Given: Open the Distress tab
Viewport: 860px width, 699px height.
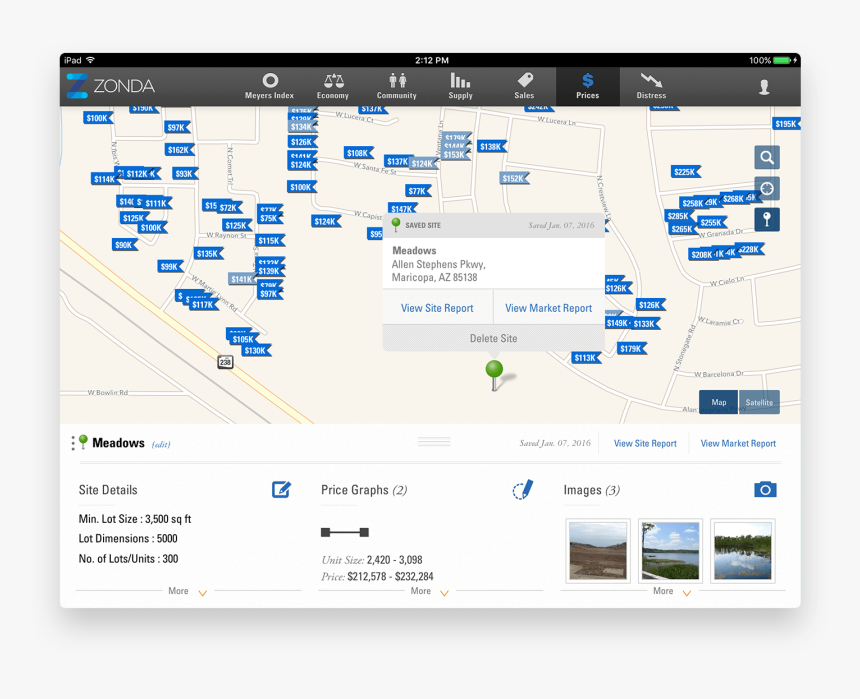Looking at the screenshot, I should [651, 87].
